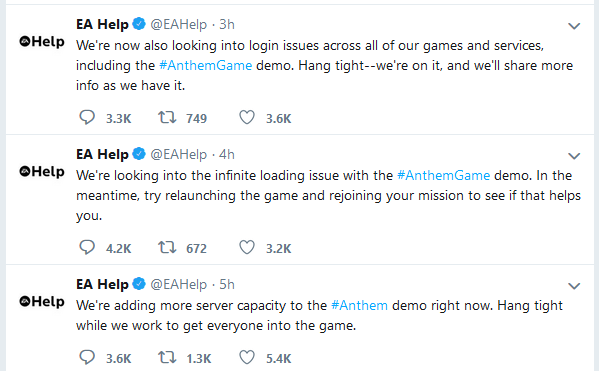599x371 pixels.
Task: Open the EA Help avatar on the 4h tweet
Action: [42, 171]
